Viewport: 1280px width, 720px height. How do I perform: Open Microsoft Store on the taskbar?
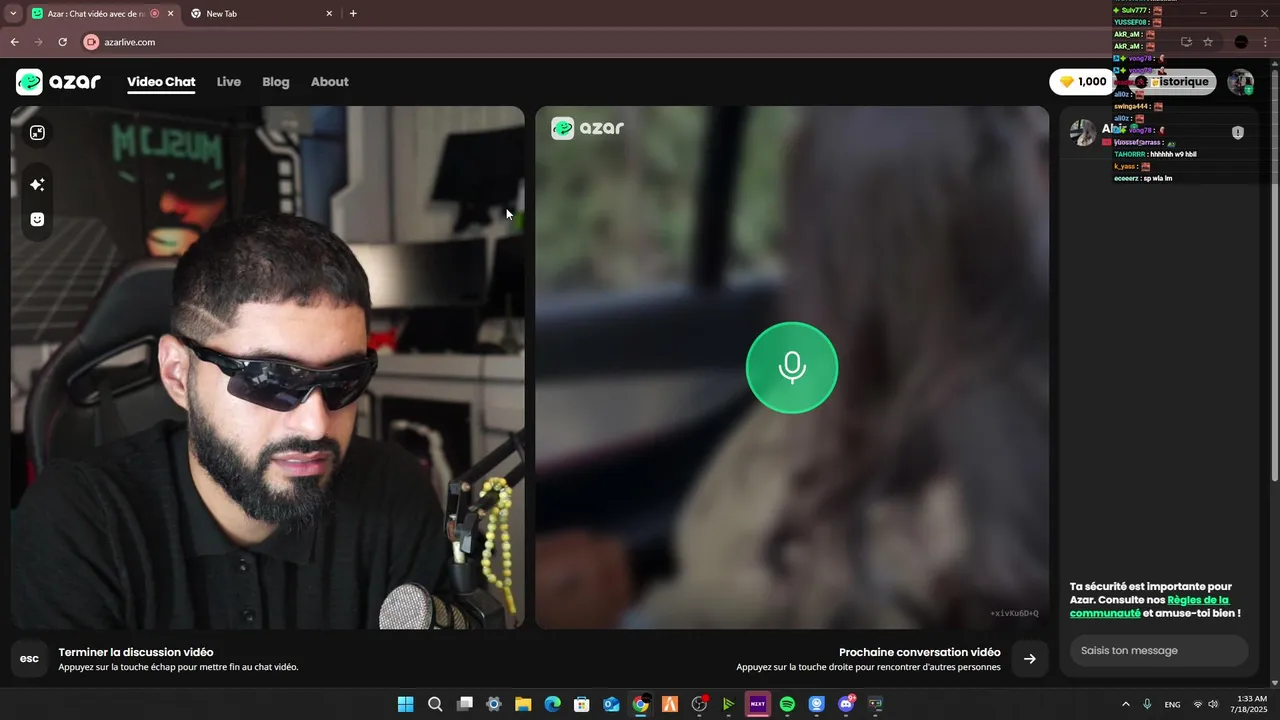(581, 704)
